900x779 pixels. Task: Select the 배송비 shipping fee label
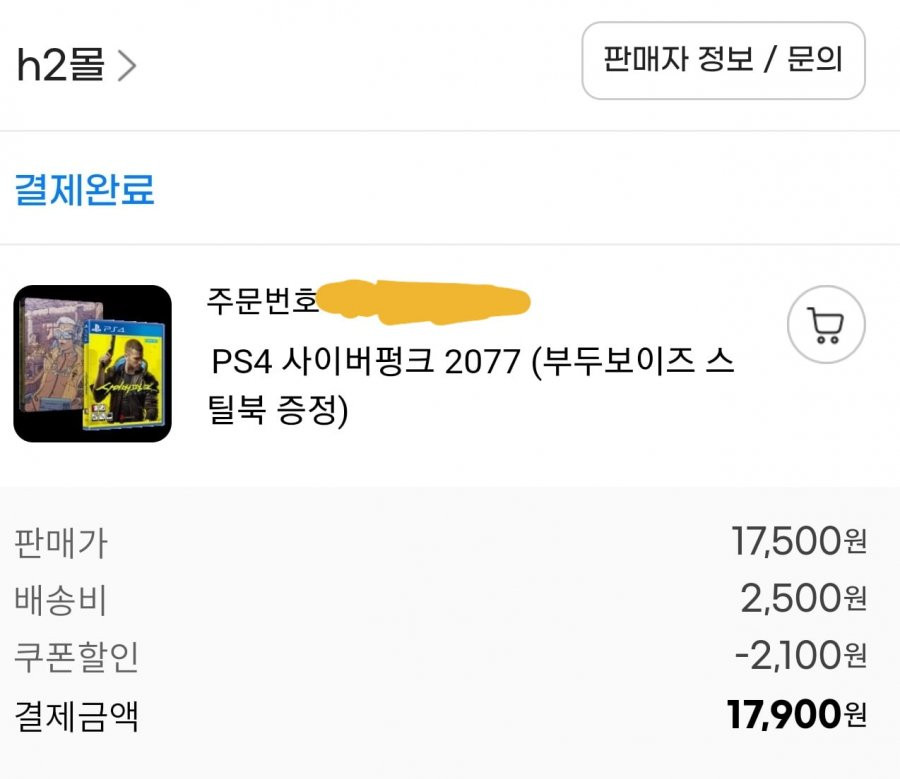click(x=61, y=600)
